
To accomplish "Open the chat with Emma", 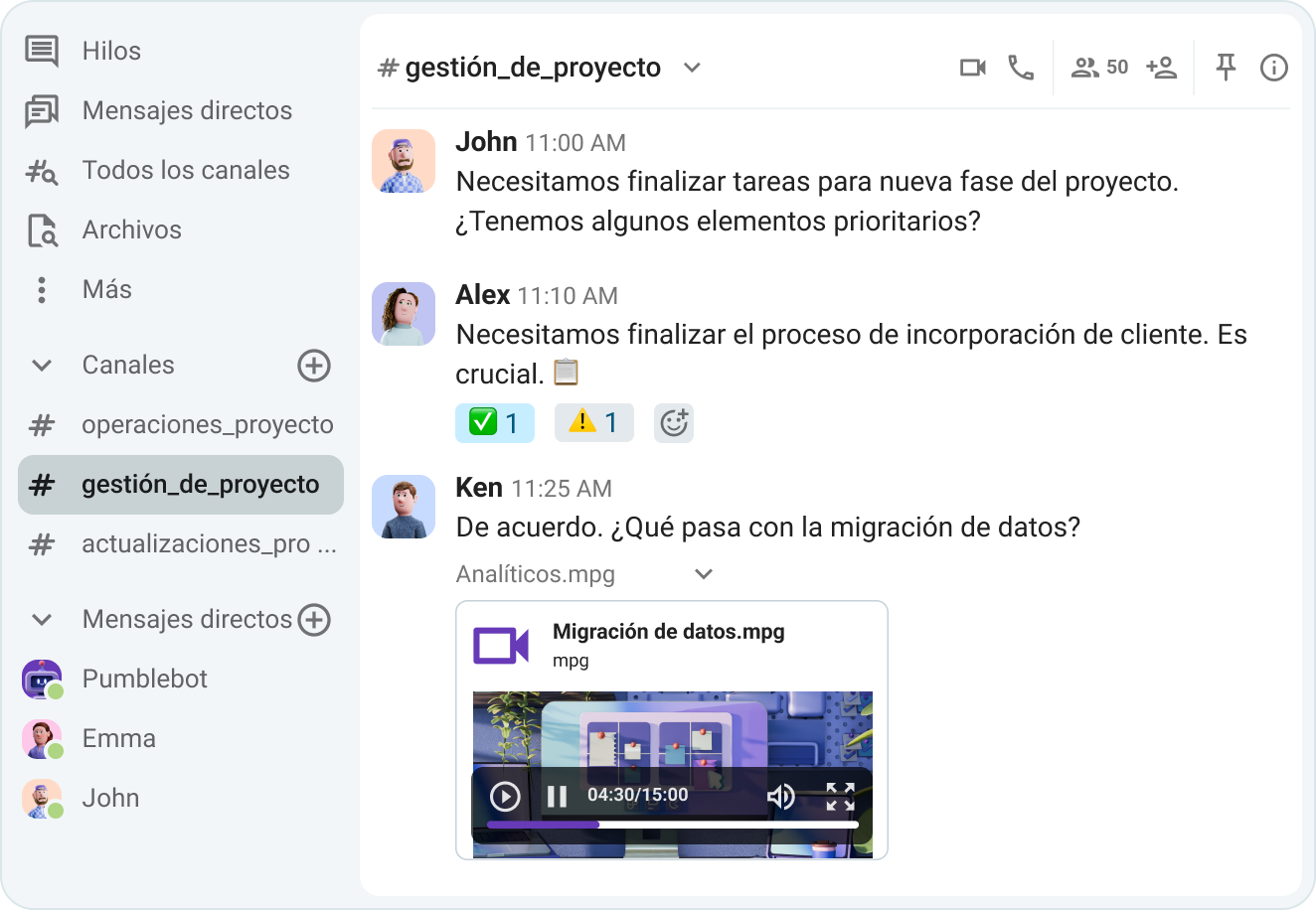I will [117, 738].
